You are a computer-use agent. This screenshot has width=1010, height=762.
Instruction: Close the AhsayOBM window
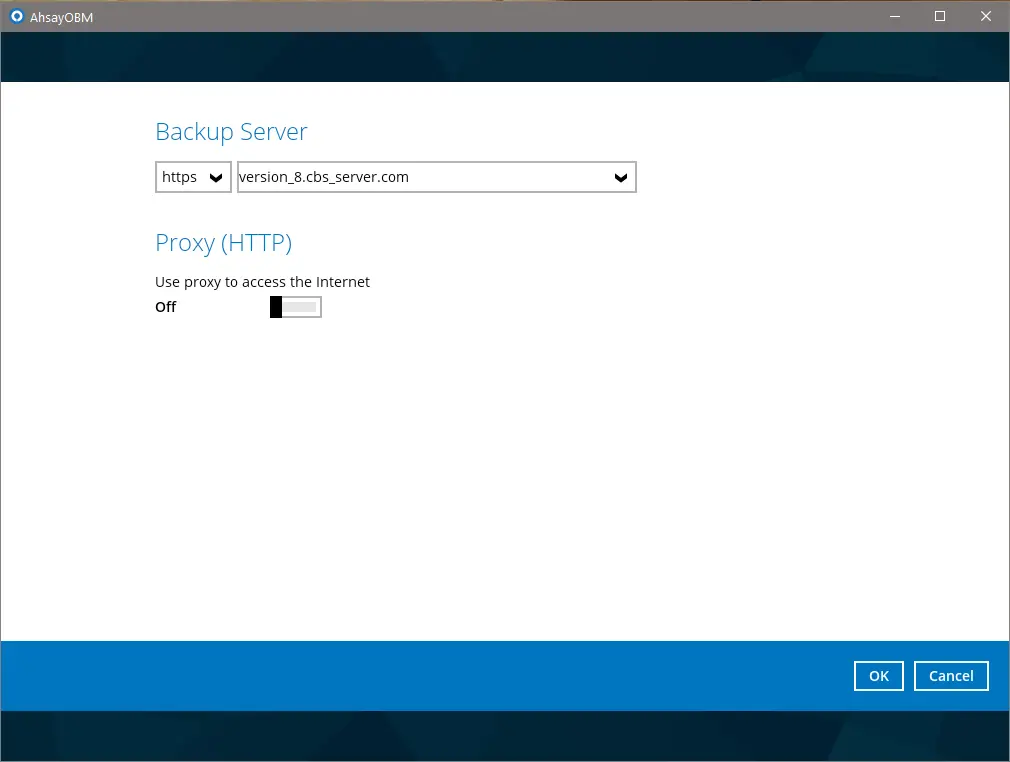986,16
